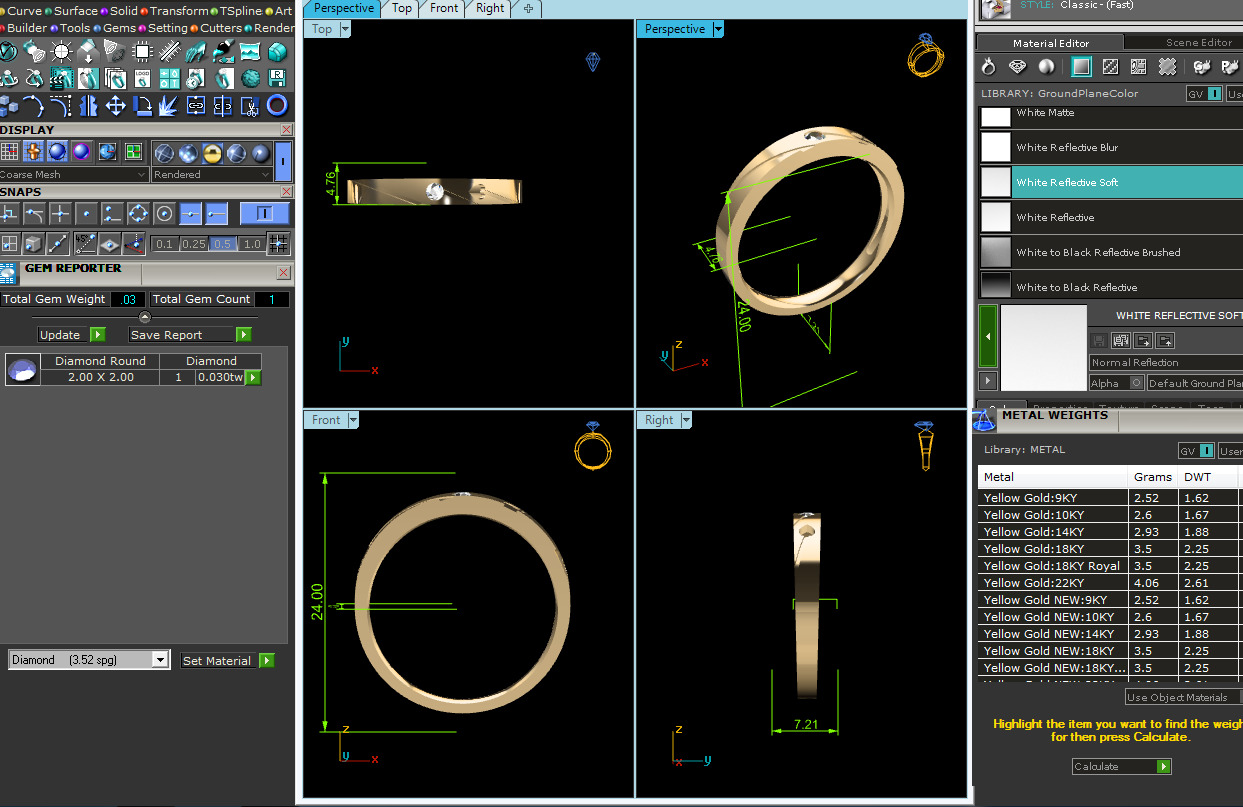
Task: Open the Coarse Mesh dropdown
Action: [74, 174]
